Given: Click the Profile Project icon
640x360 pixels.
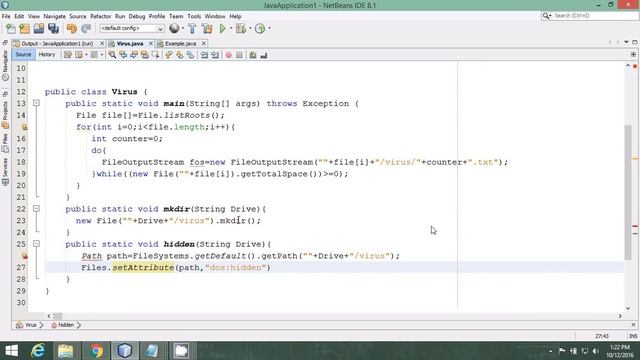Looking at the screenshot, I should 260,28.
